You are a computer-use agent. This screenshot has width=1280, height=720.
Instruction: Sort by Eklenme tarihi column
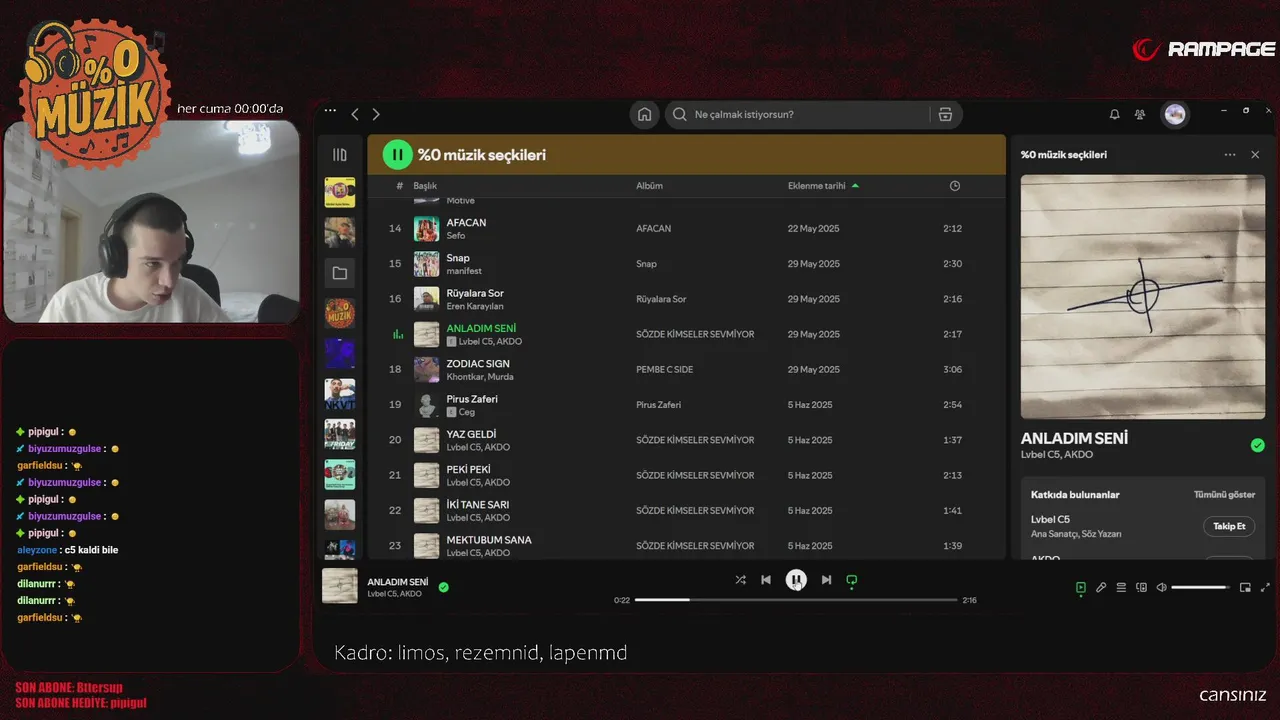[x=816, y=186]
